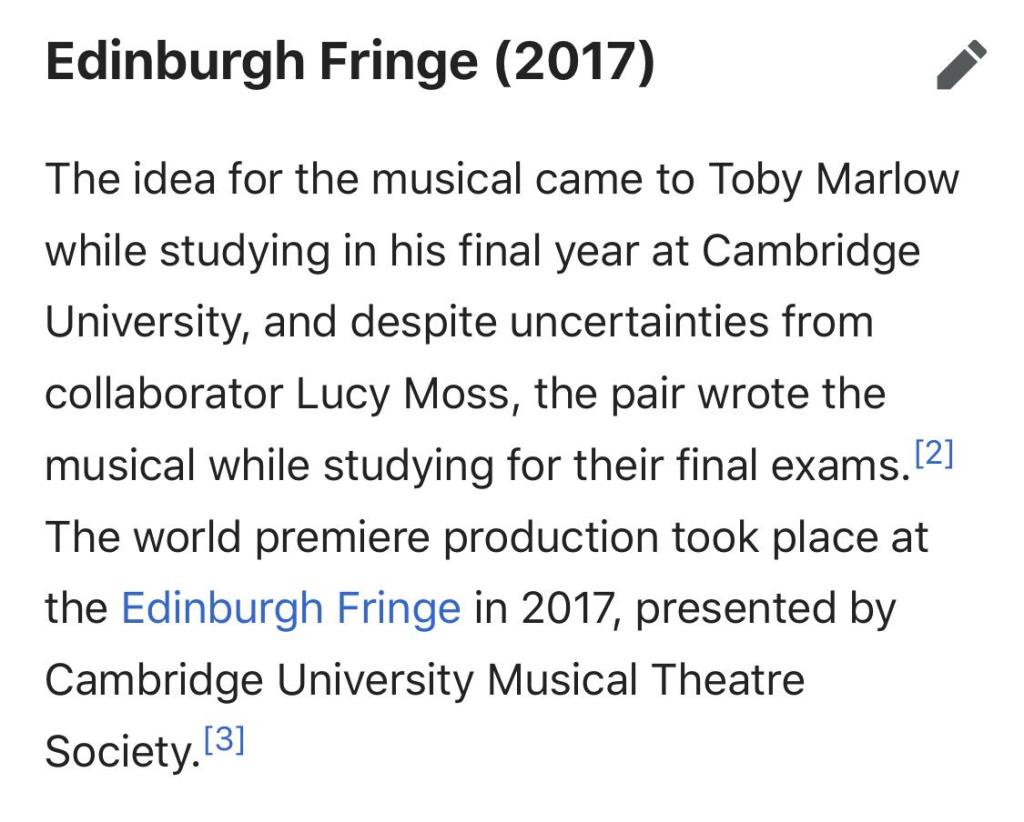Click the pencil edit section icon
Viewport: 1024px width, 822px height.
(x=961, y=66)
